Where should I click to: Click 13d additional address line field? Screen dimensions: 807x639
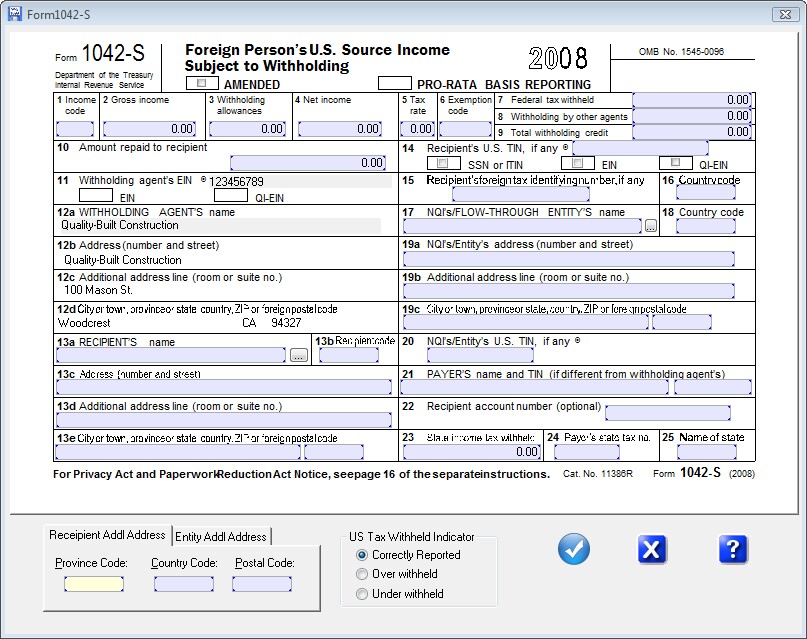point(224,420)
